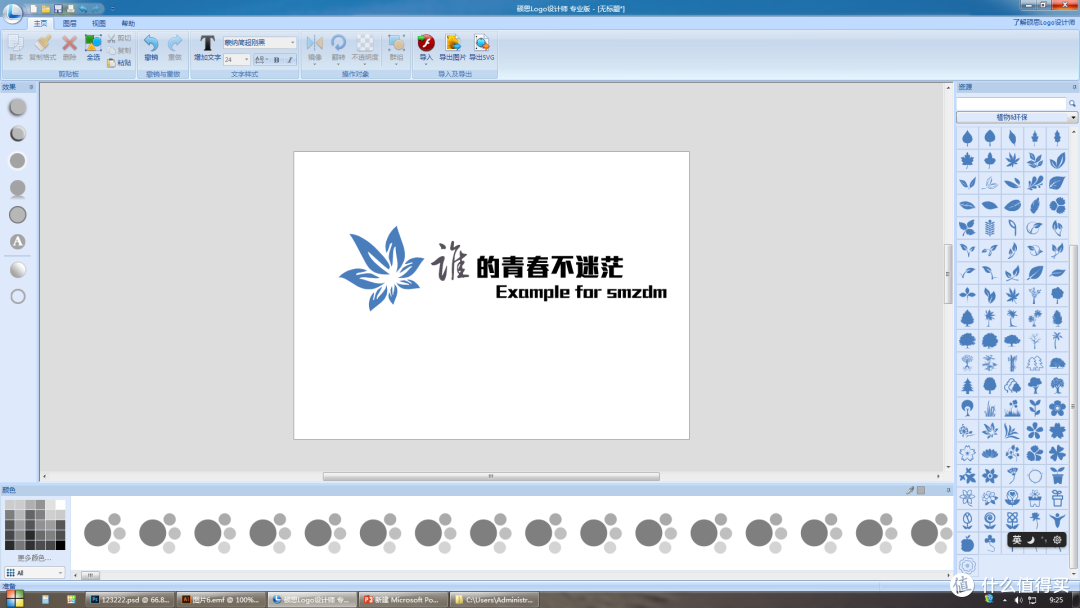Click the 粘贴 paste button
The image size is (1080, 608).
pos(119,63)
